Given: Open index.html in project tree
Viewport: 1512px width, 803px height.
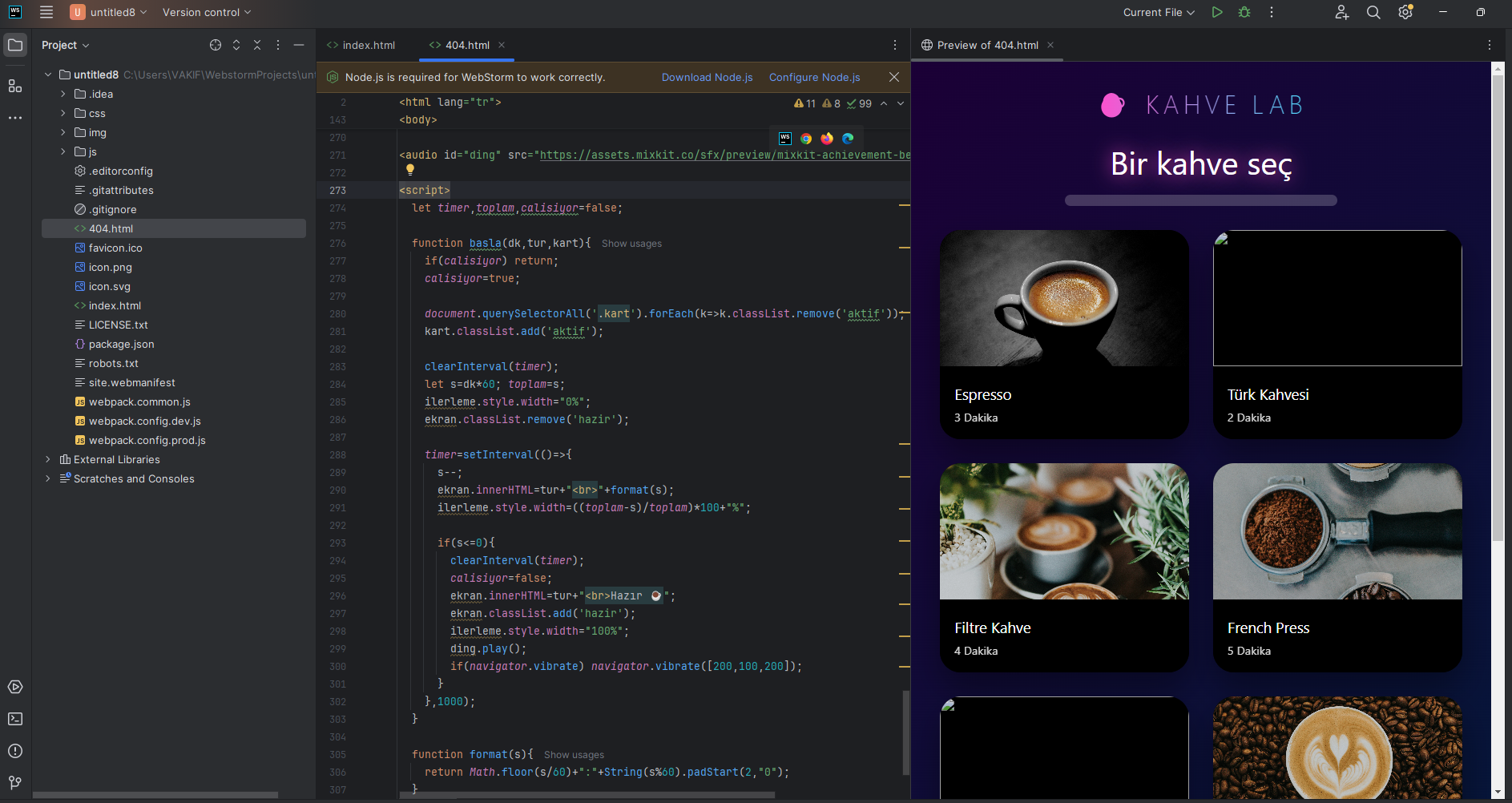Looking at the screenshot, I should pyautogui.click(x=115, y=305).
